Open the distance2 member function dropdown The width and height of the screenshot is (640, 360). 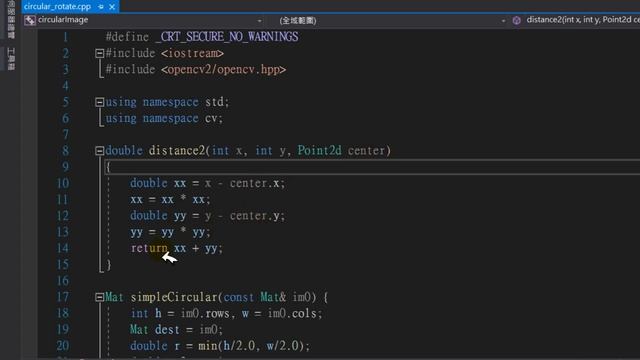tap(583, 20)
